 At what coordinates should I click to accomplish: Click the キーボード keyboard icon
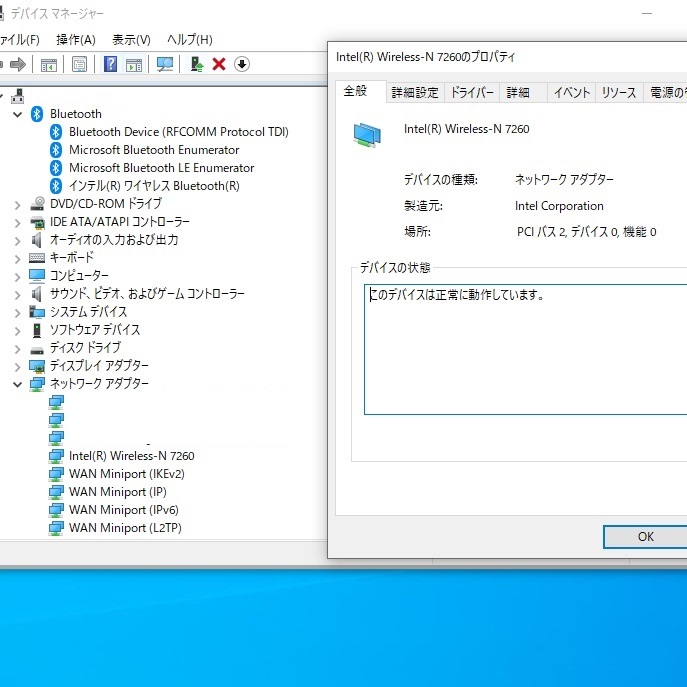(37, 258)
